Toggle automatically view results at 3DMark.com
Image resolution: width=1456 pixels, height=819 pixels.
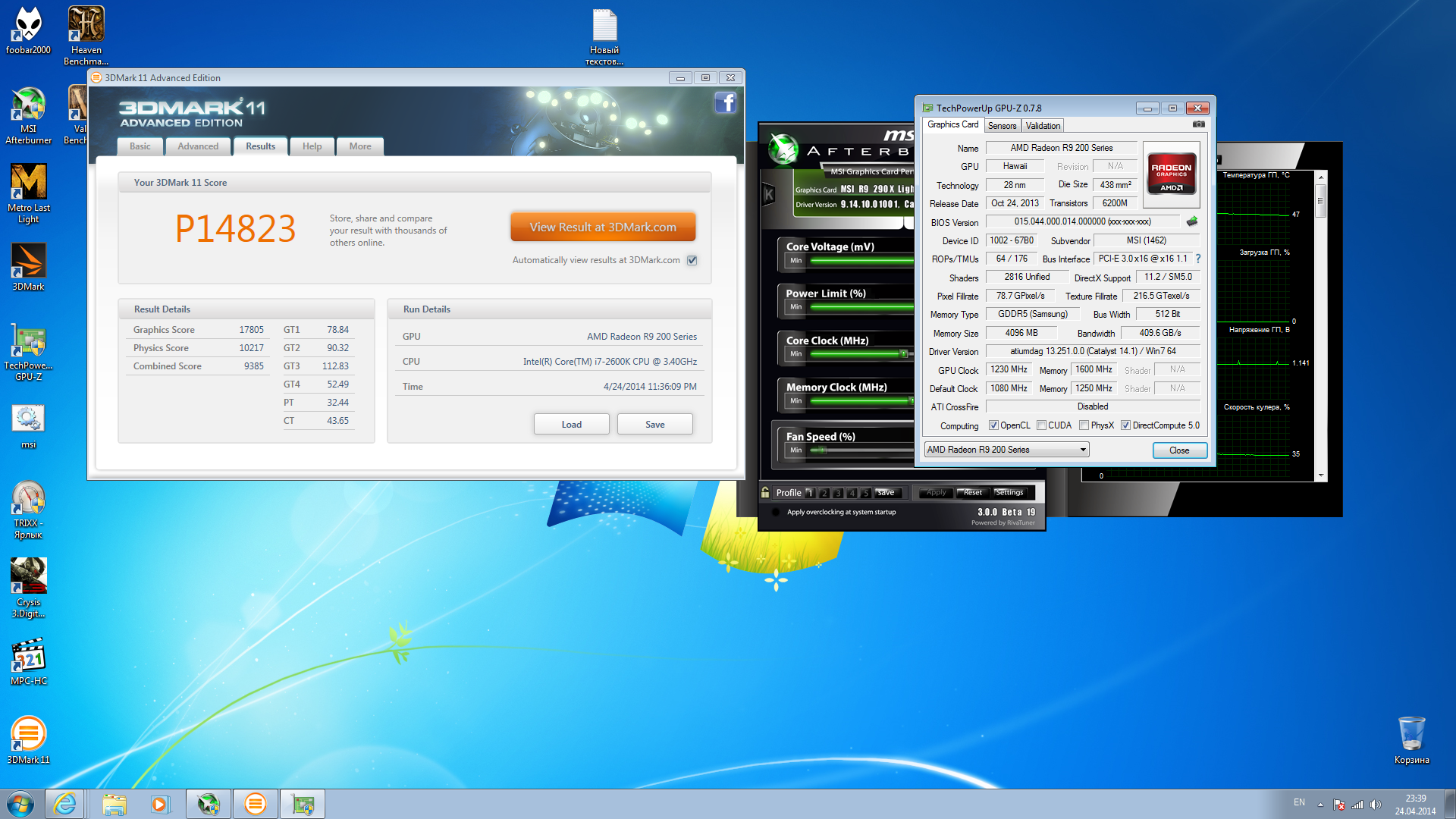[x=692, y=260]
